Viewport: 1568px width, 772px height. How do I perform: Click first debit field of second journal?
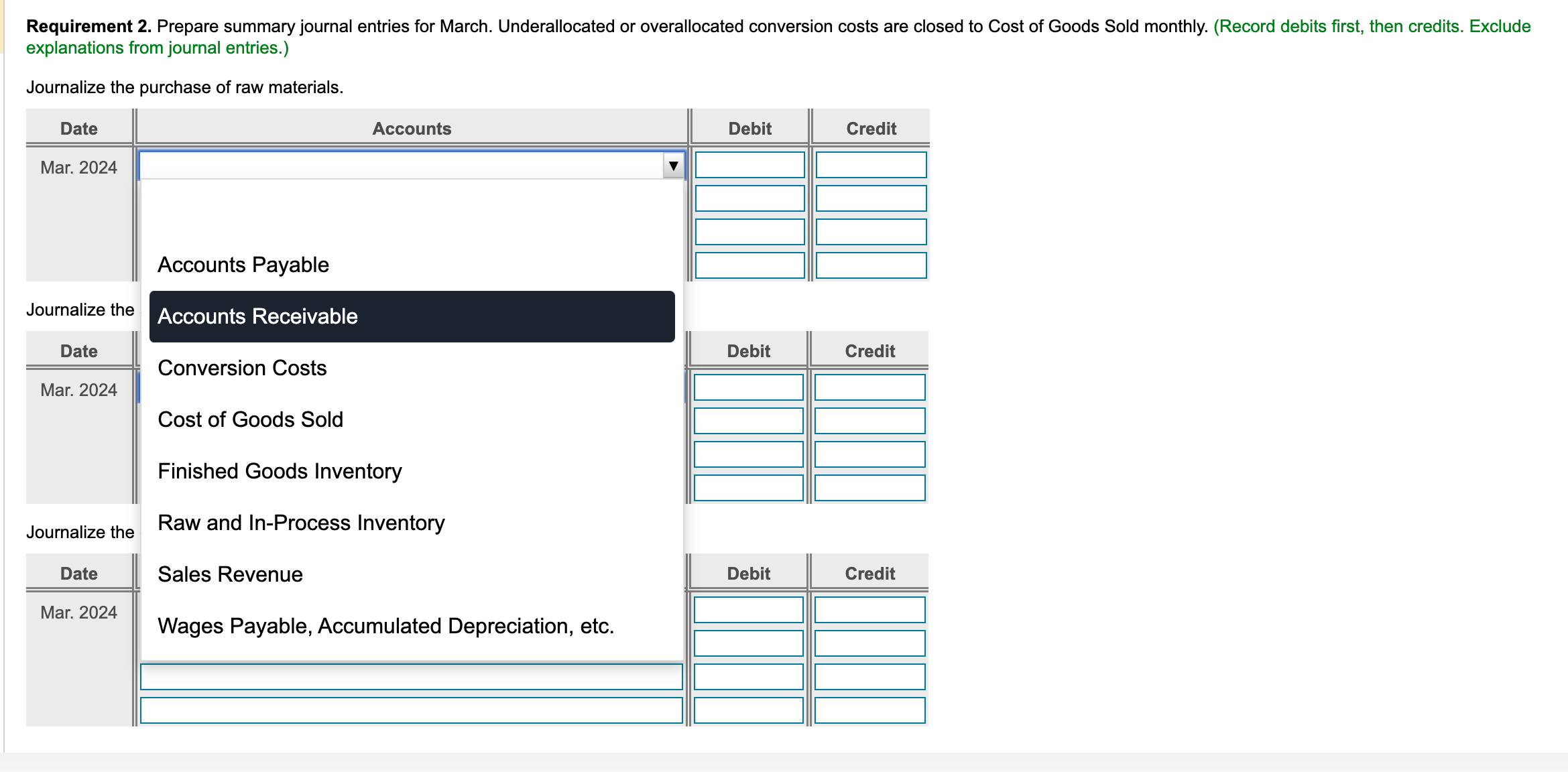748,387
